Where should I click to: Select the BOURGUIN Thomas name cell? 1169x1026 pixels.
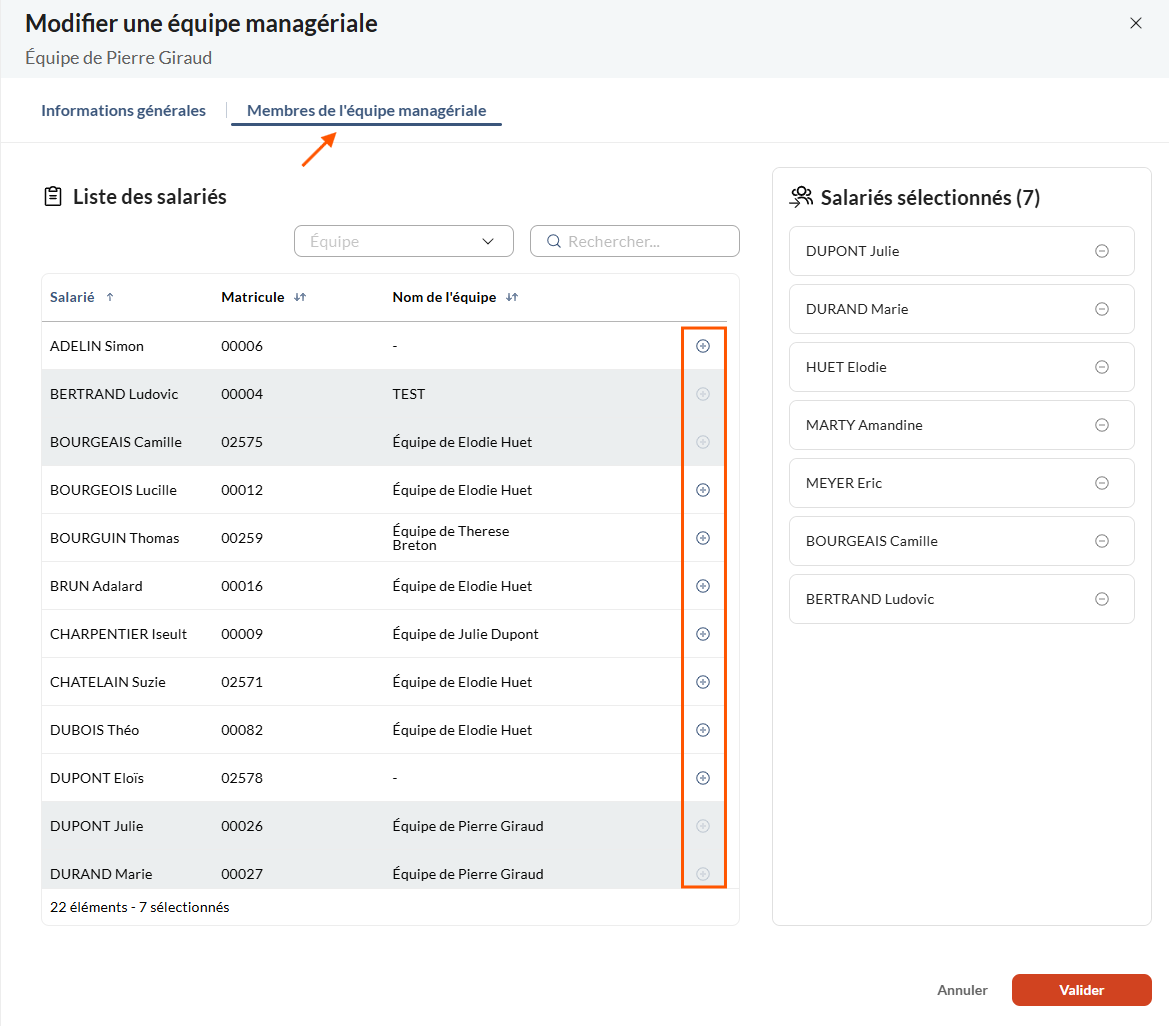(x=115, y=538)
